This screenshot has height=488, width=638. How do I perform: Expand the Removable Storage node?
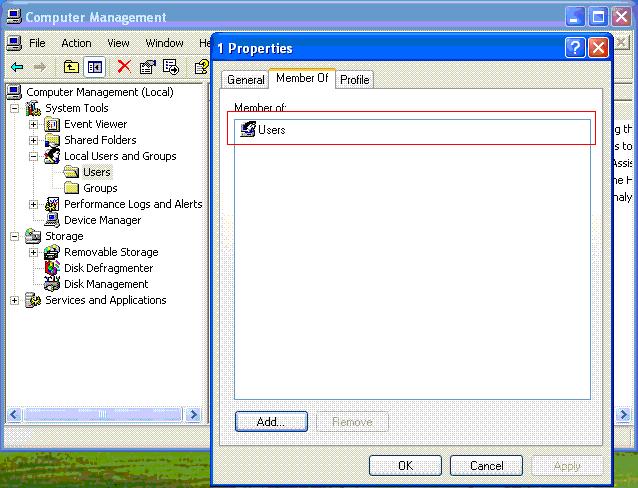pyautogui.click(x=34, y=252)
